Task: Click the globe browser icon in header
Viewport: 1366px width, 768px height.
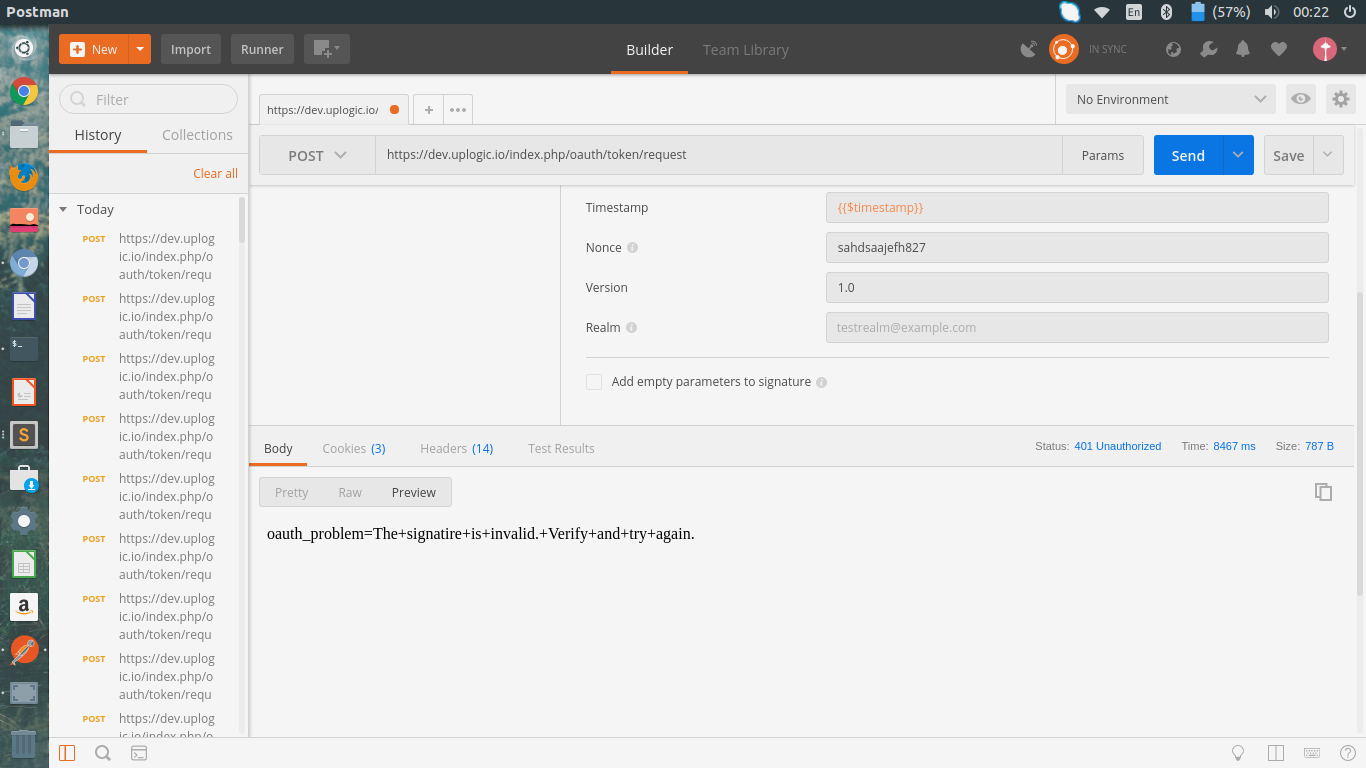Action: pos(1174,49)
